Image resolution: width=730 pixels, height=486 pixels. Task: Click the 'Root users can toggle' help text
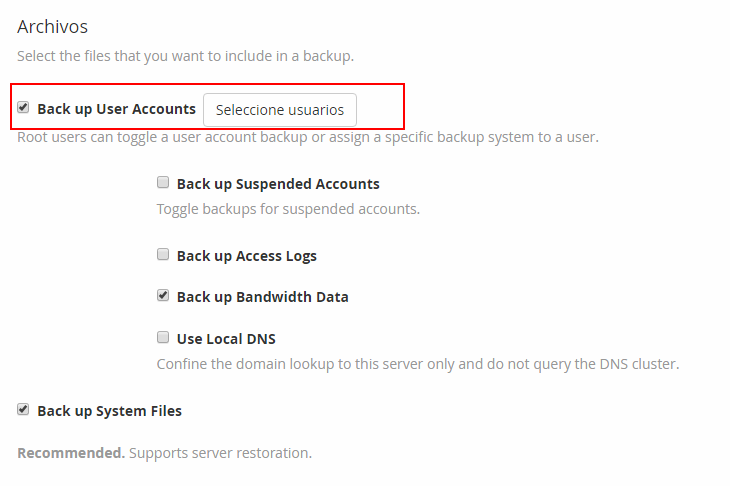click(307, 136)
